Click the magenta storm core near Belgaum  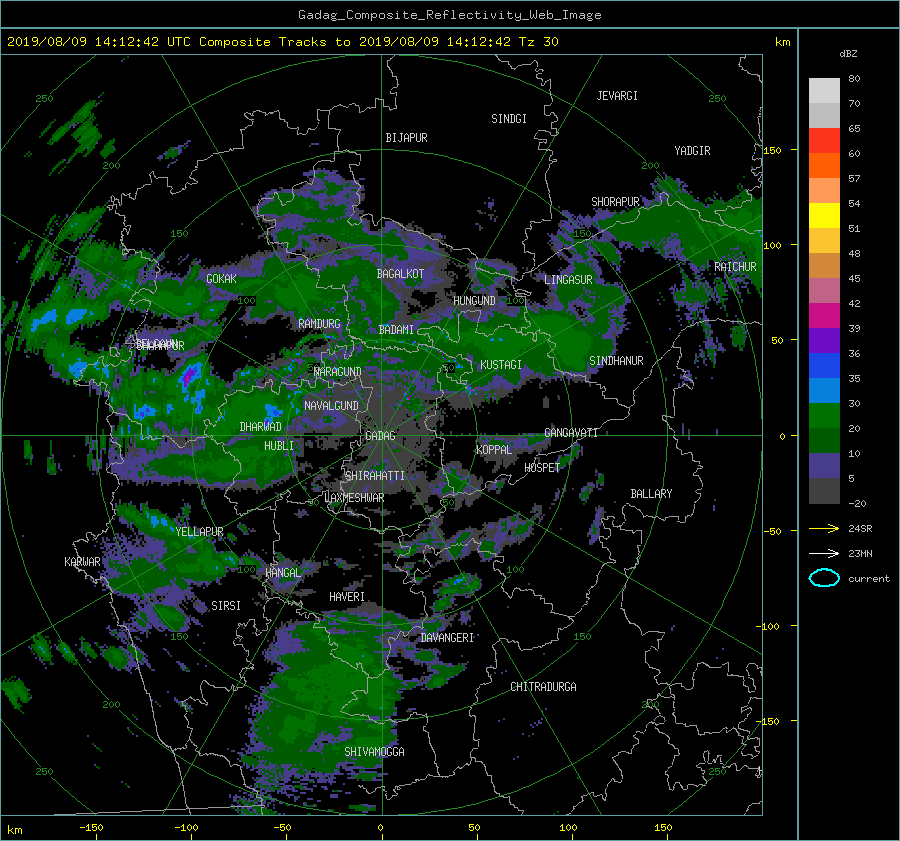[189, 375]
